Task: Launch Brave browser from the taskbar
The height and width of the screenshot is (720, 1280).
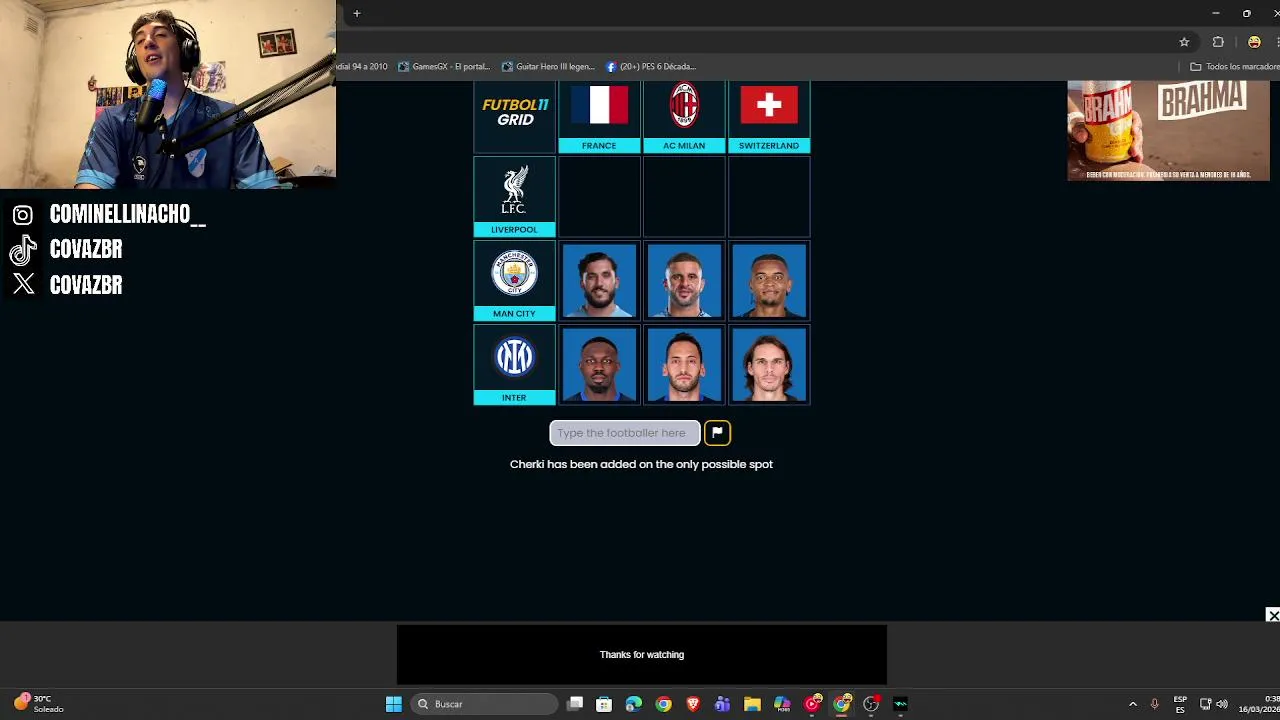Action: pos(693,704)
